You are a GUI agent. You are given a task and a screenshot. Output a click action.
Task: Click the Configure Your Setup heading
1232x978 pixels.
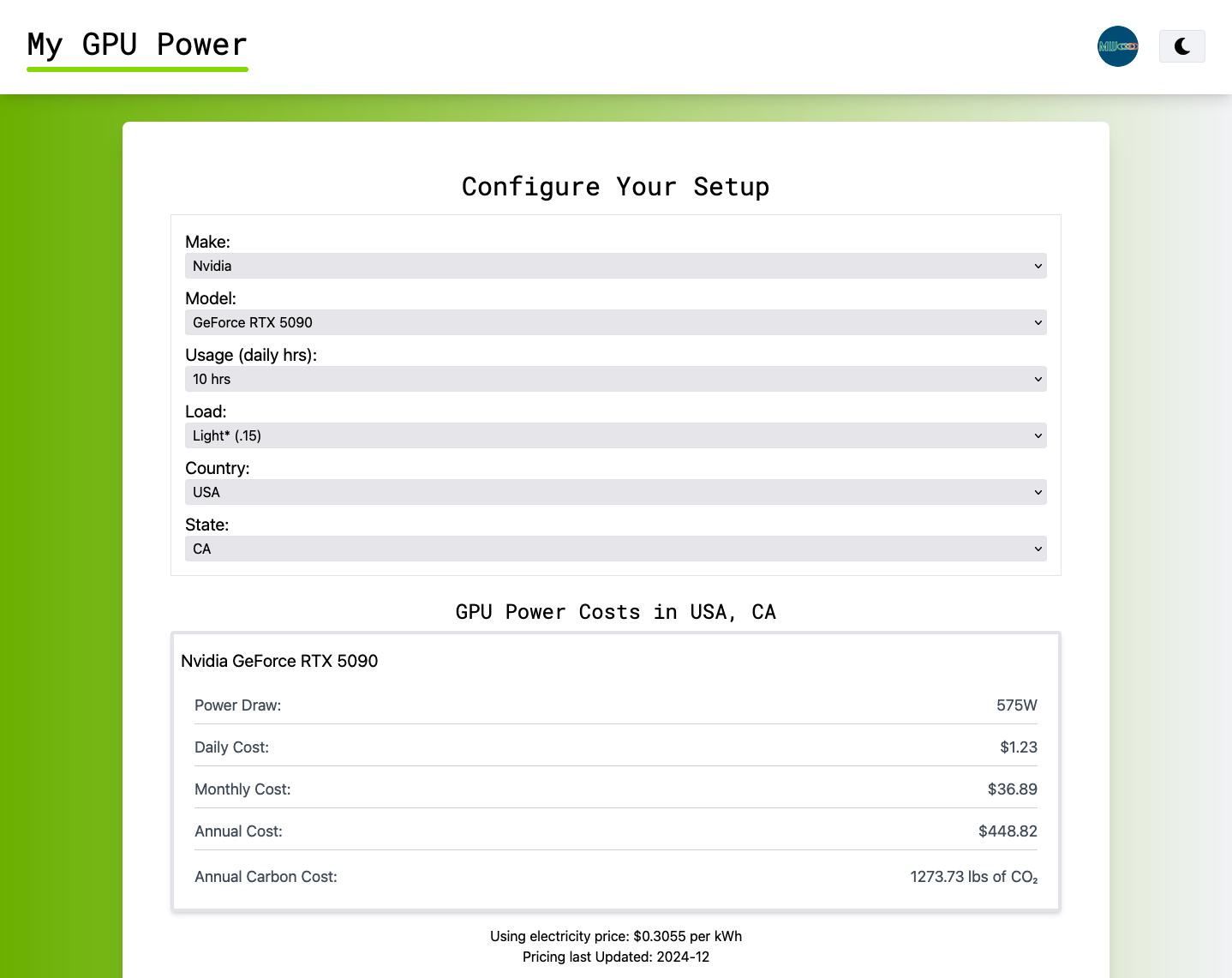click(616, 186)
